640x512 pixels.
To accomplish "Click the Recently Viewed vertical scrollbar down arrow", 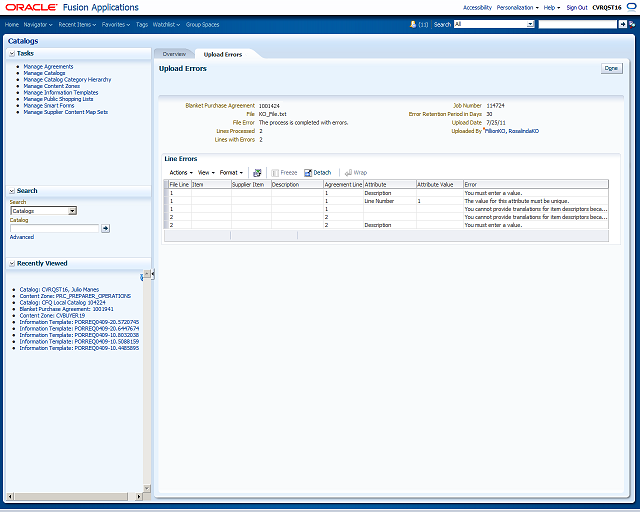I will [147, 488].
